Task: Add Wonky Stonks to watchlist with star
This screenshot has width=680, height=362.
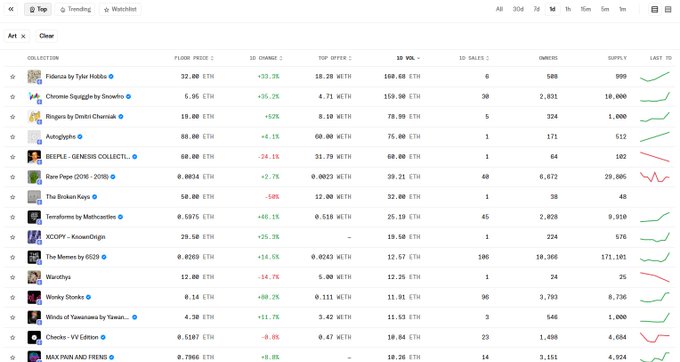Action: [13, 297]
